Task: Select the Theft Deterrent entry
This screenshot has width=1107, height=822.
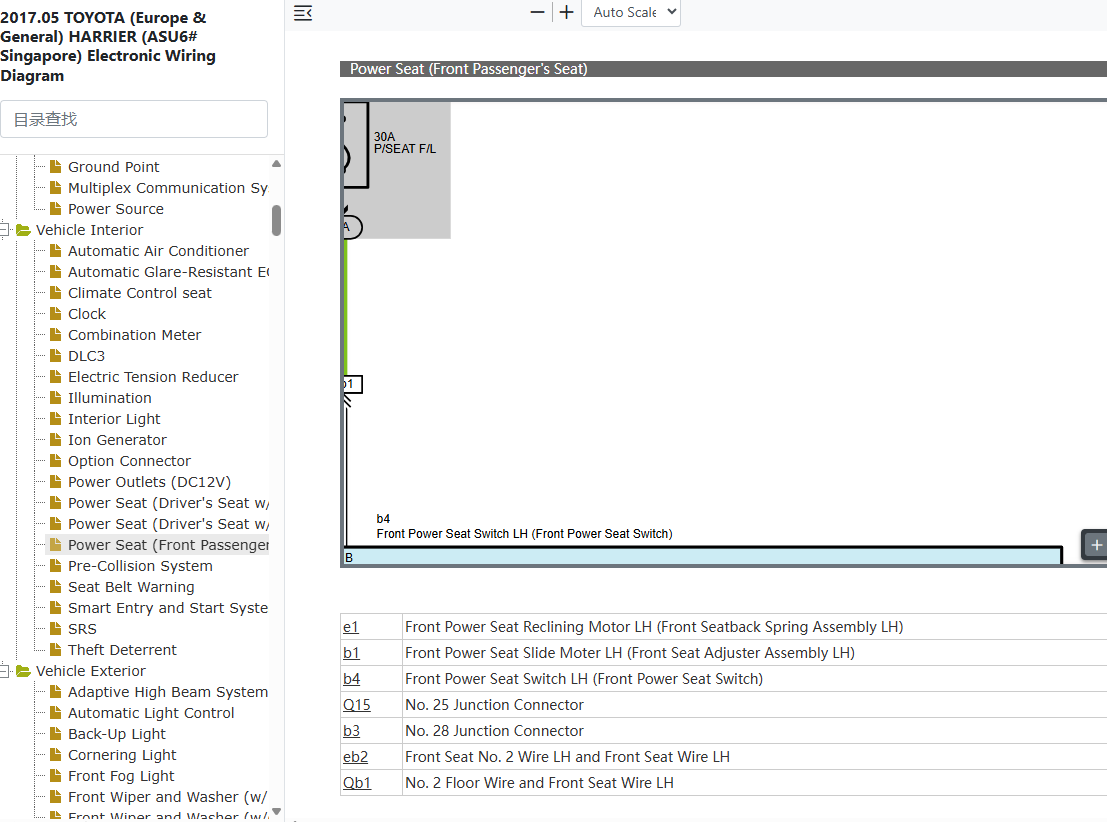Action: 122,650
